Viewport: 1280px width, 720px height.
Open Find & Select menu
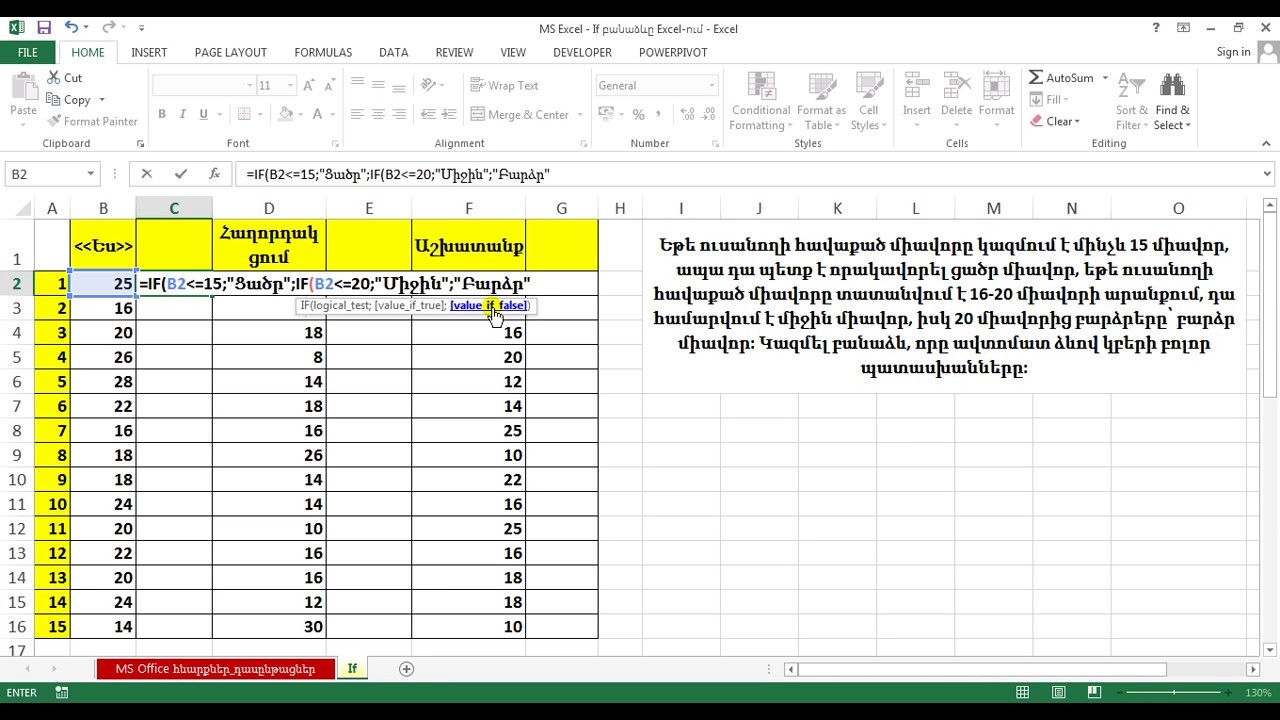click(1172, 101)
